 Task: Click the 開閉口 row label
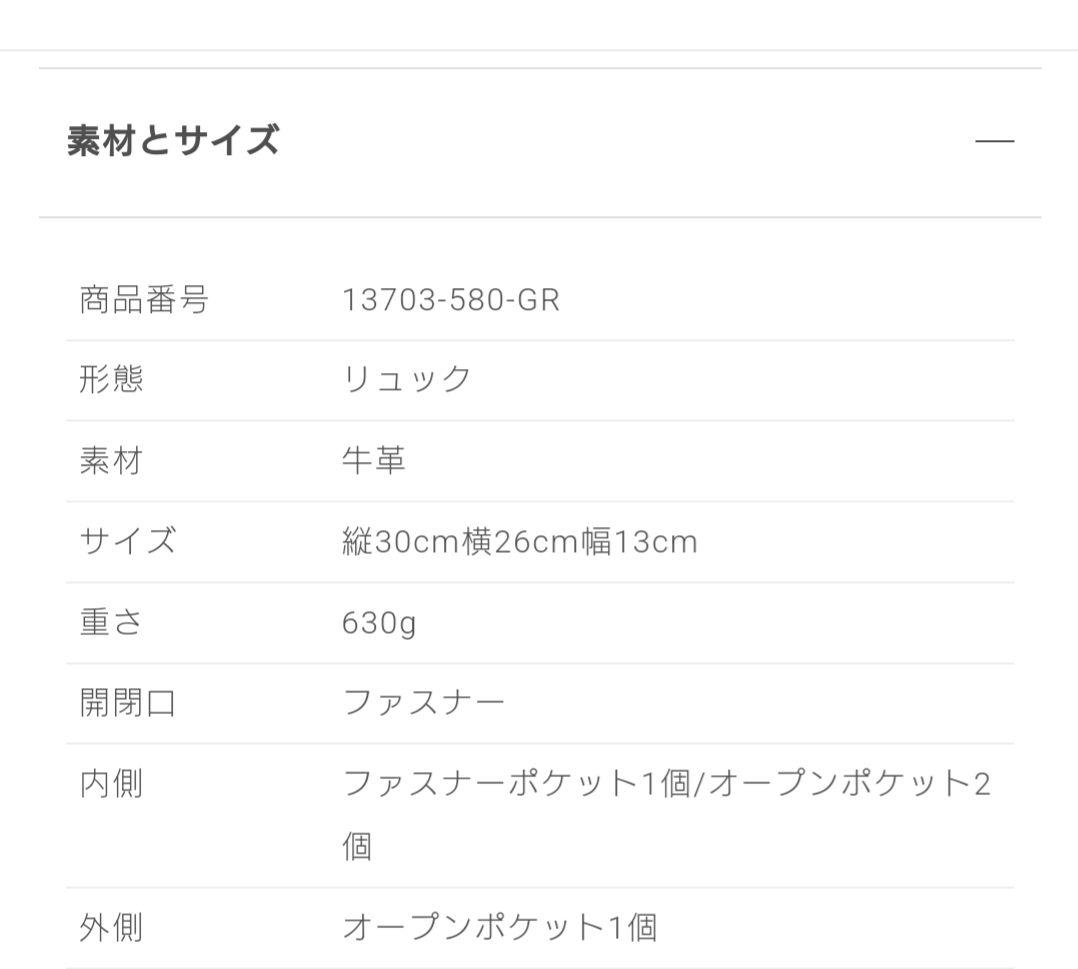click(x=128, y=703)
